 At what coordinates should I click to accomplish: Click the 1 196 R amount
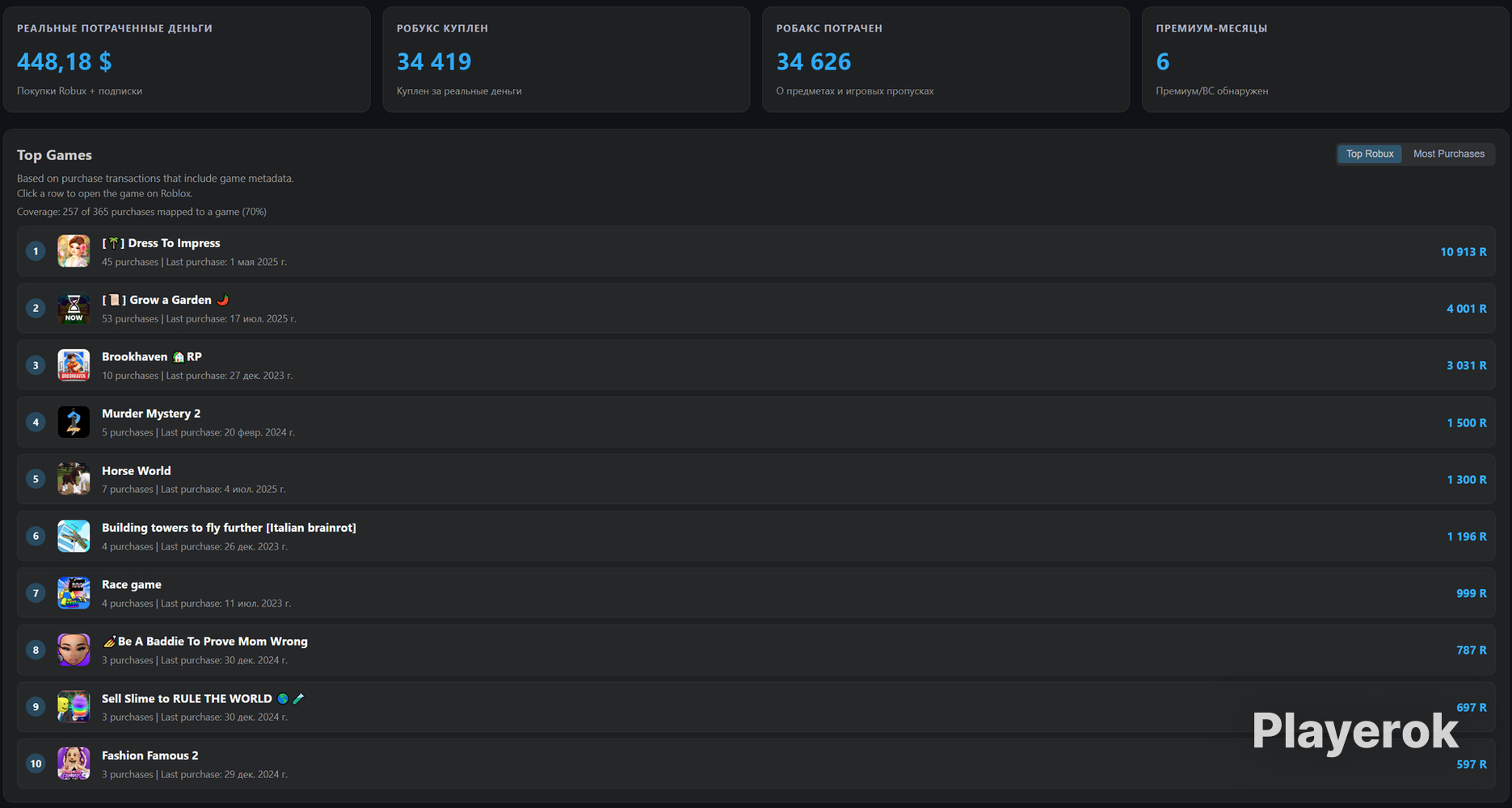1467,537
